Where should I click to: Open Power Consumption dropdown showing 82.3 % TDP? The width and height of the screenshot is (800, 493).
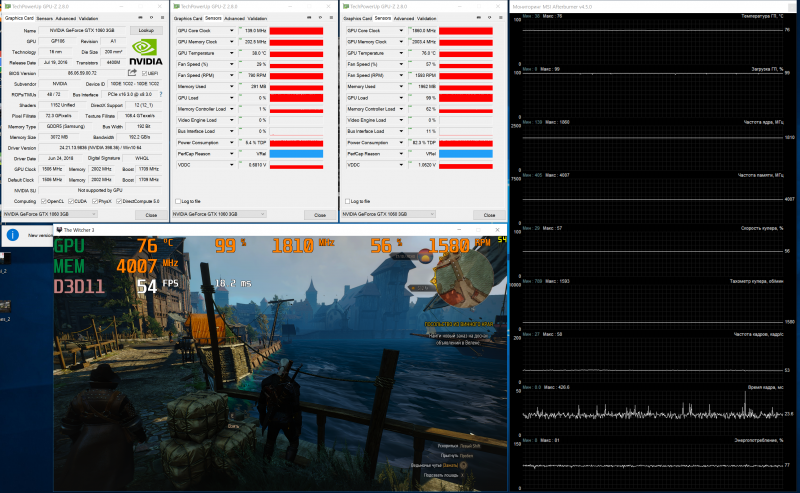(401, 142)
